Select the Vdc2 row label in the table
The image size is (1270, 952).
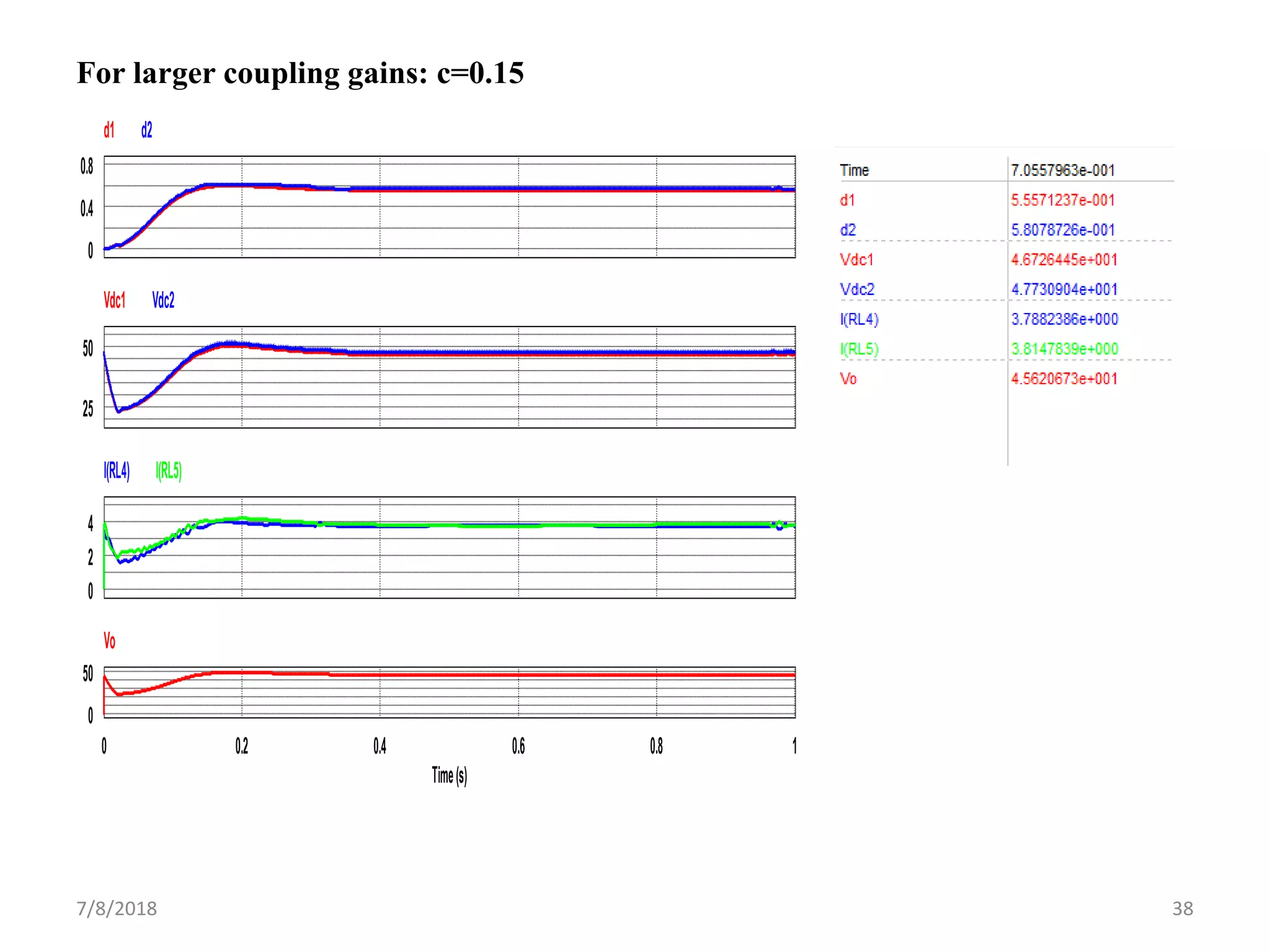(857, 289)
